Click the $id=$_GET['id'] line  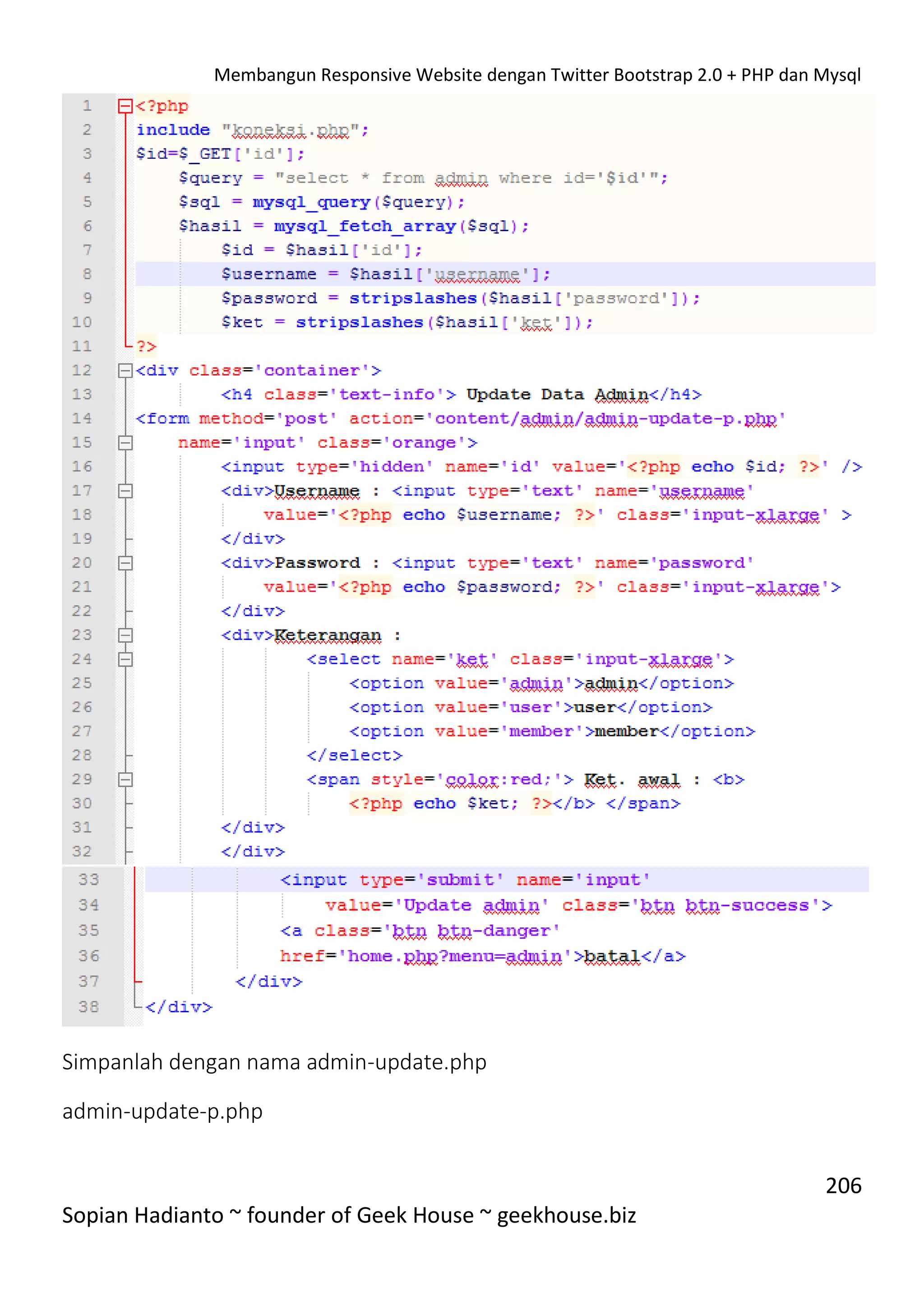coord(221,154)
